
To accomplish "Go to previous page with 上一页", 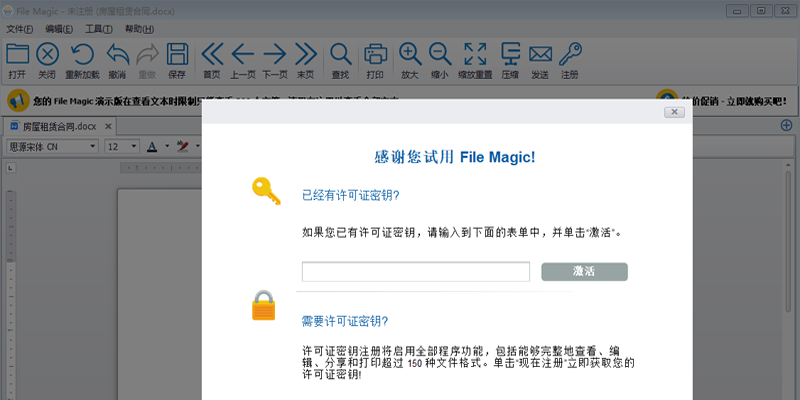I will [x=243, y=54].
